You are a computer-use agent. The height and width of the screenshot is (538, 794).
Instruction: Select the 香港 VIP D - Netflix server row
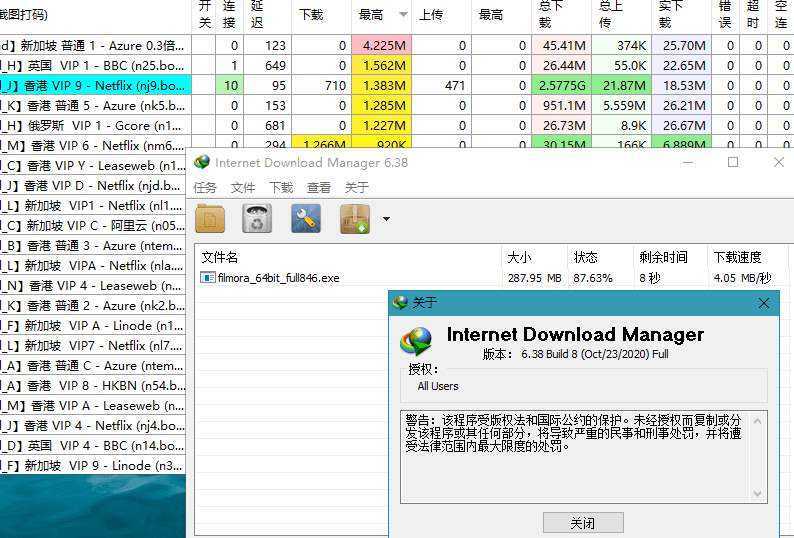(x=93, y=185)
